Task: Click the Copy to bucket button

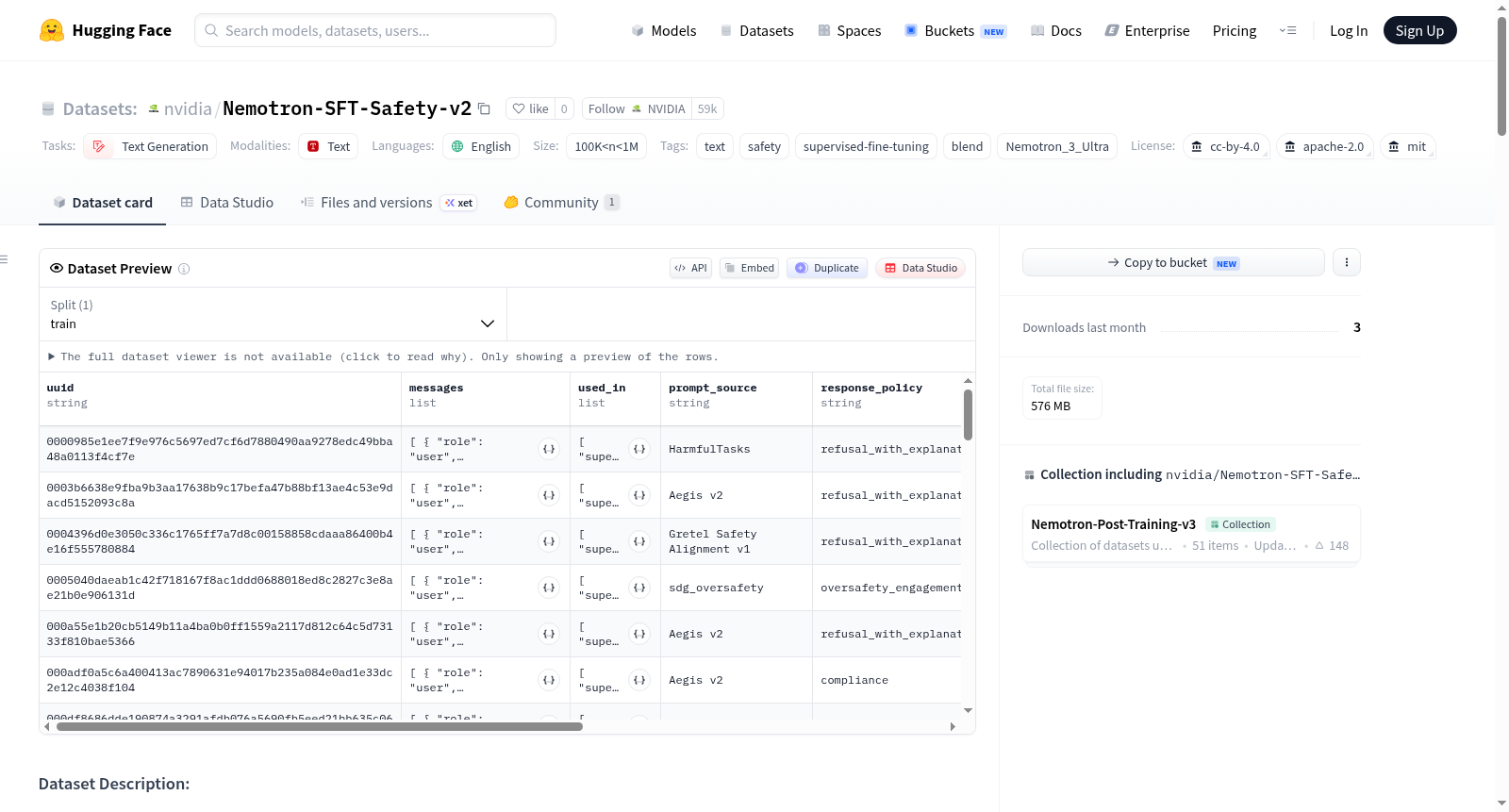Action: point(1173,262)
